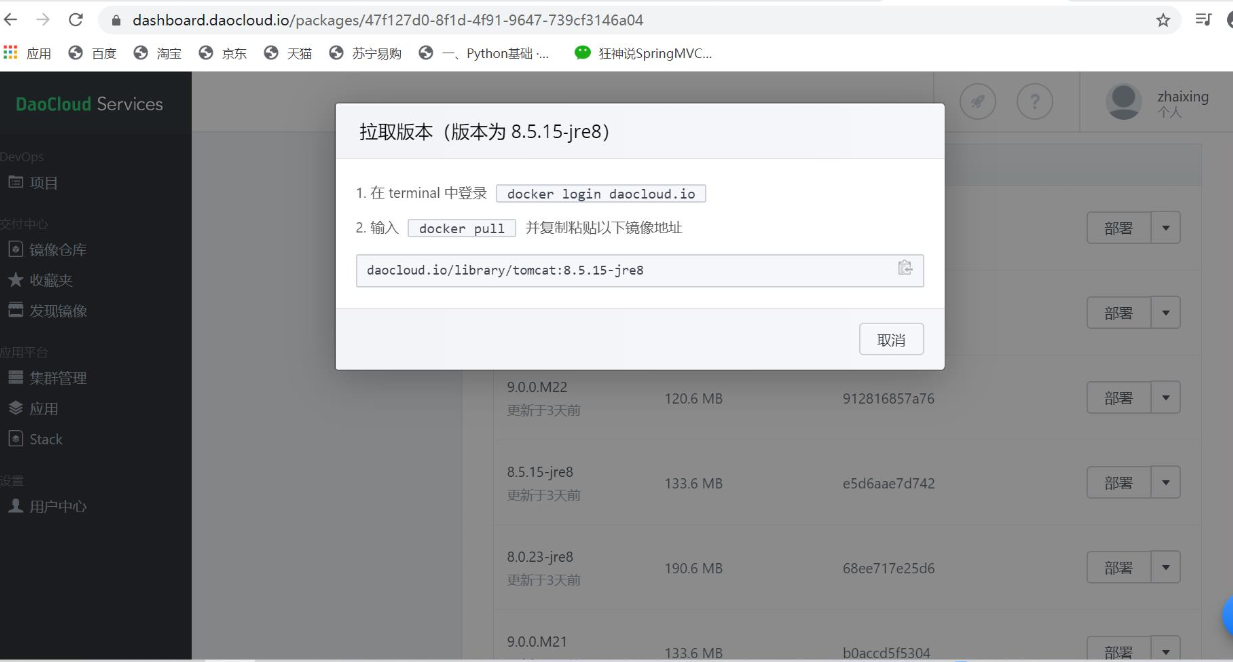Open the Python基础 bookmark

click(484, 54)
